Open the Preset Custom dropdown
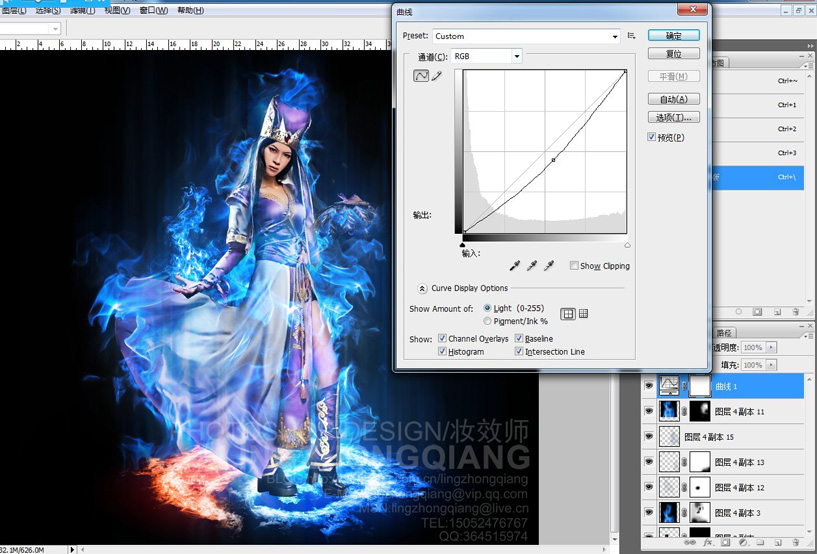 [x=526, y=36]
